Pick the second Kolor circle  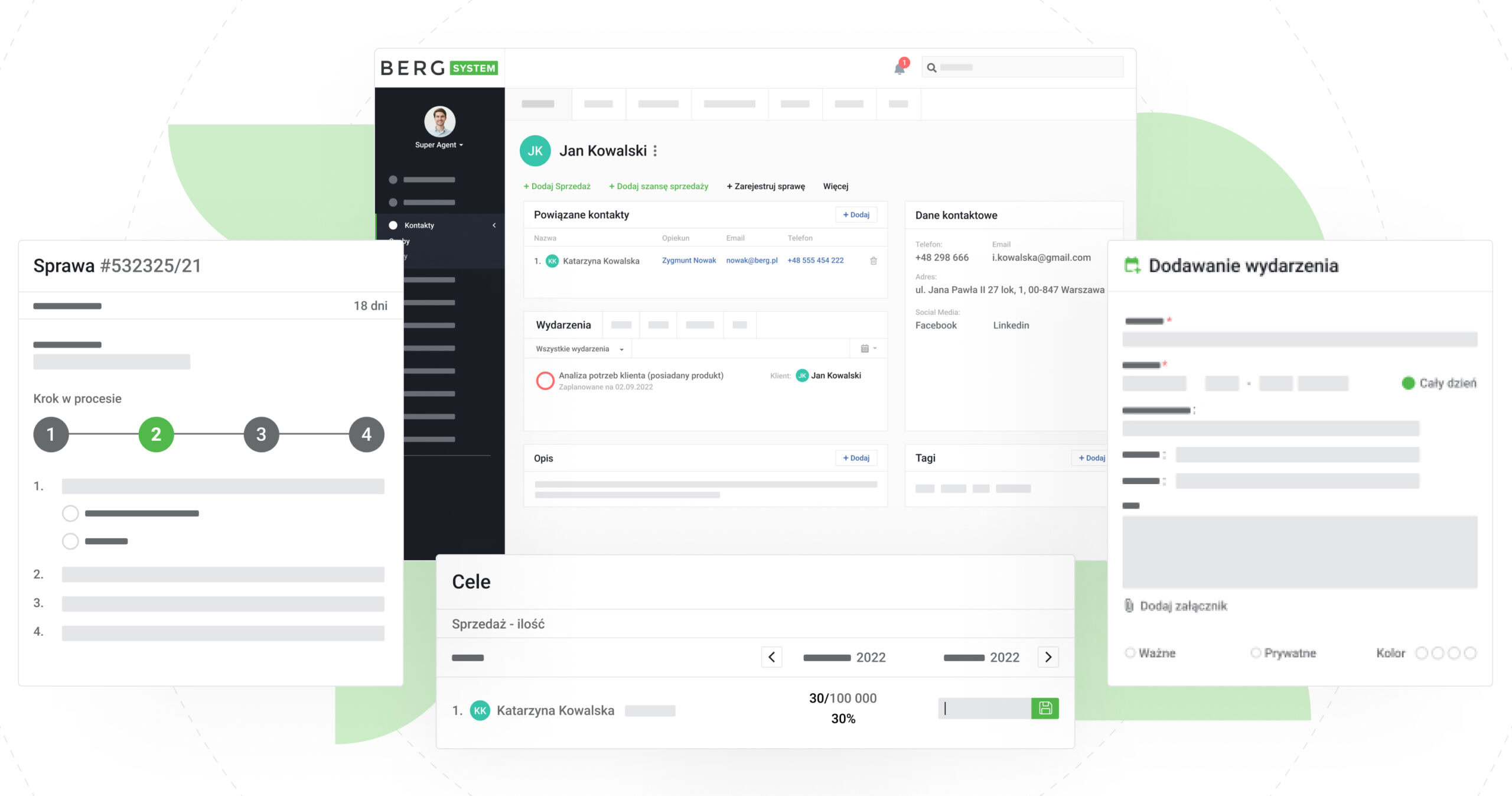[x=1438, y=652]
